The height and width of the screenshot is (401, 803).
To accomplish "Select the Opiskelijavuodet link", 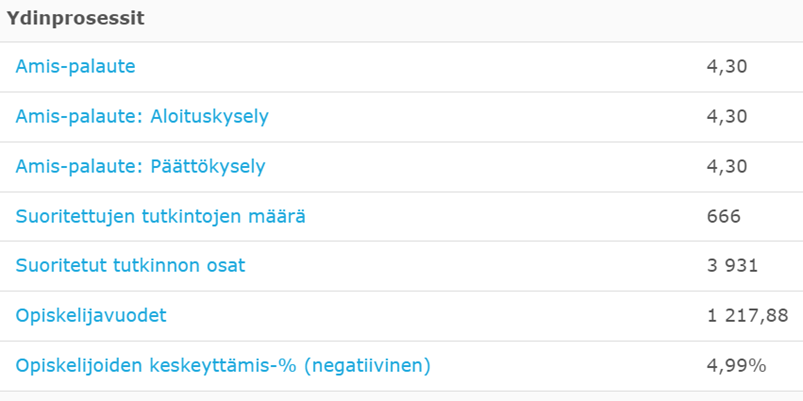I will point(91,316).
